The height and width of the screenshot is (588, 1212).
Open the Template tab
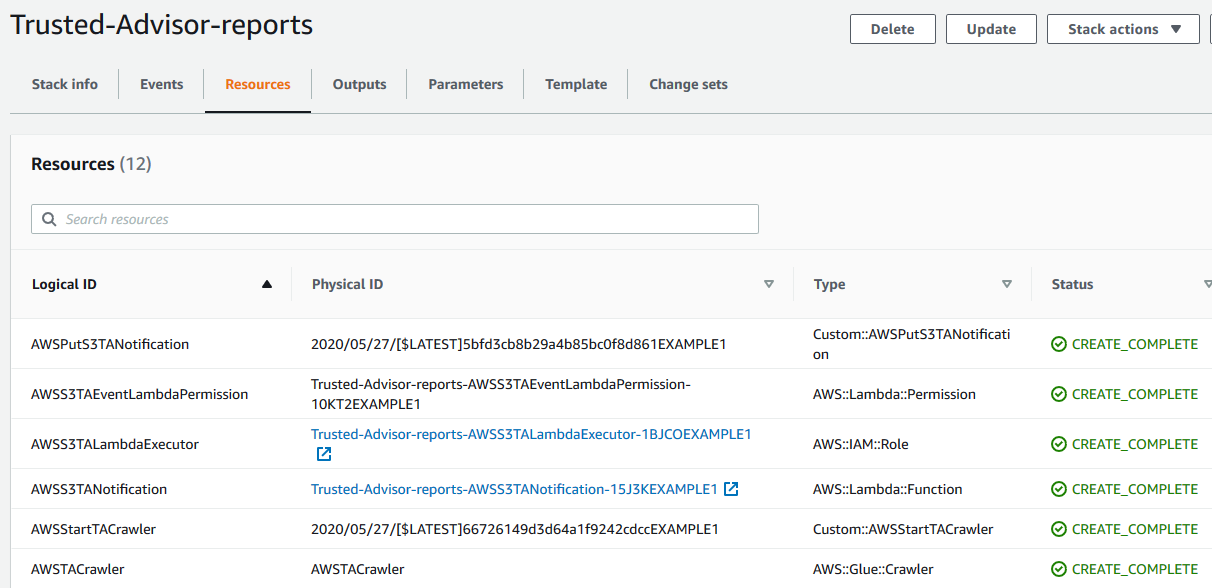coord(576,84)
